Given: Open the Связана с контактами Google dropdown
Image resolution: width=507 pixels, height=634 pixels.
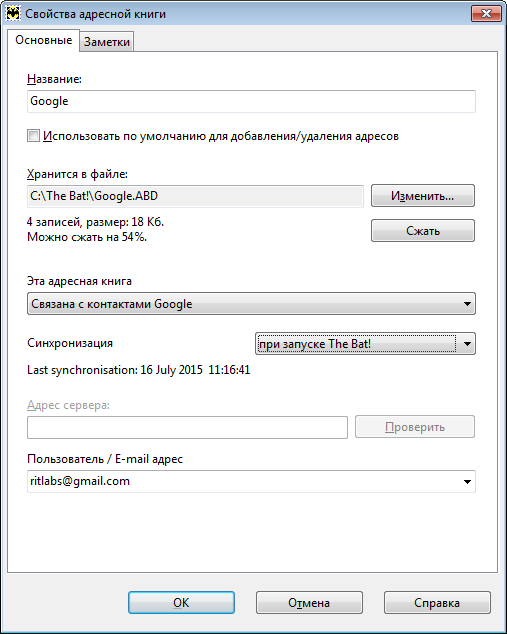Looking at the screenshot, I should coord(251,304).
